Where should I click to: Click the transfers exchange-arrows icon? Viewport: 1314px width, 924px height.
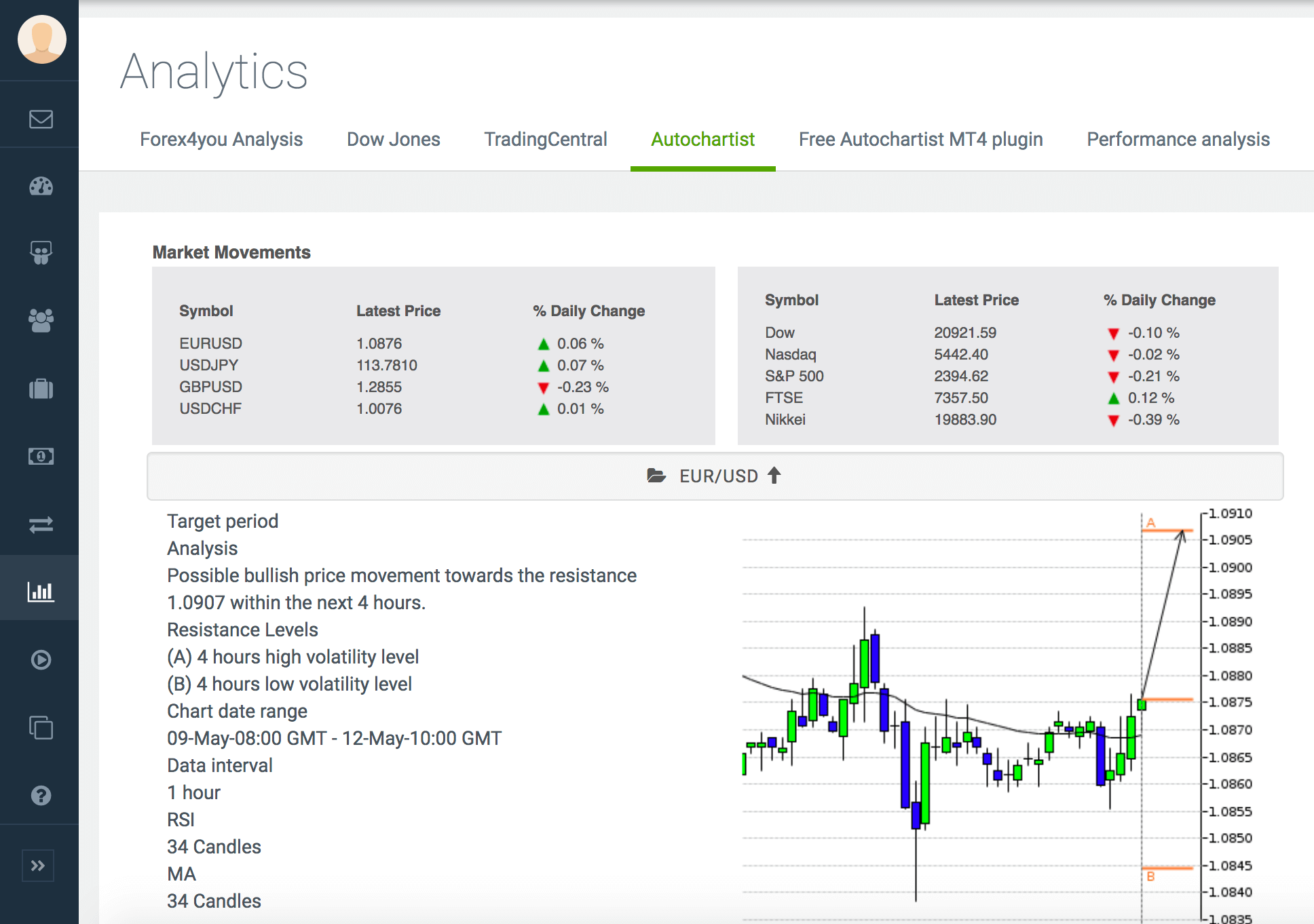click(40, 524)
